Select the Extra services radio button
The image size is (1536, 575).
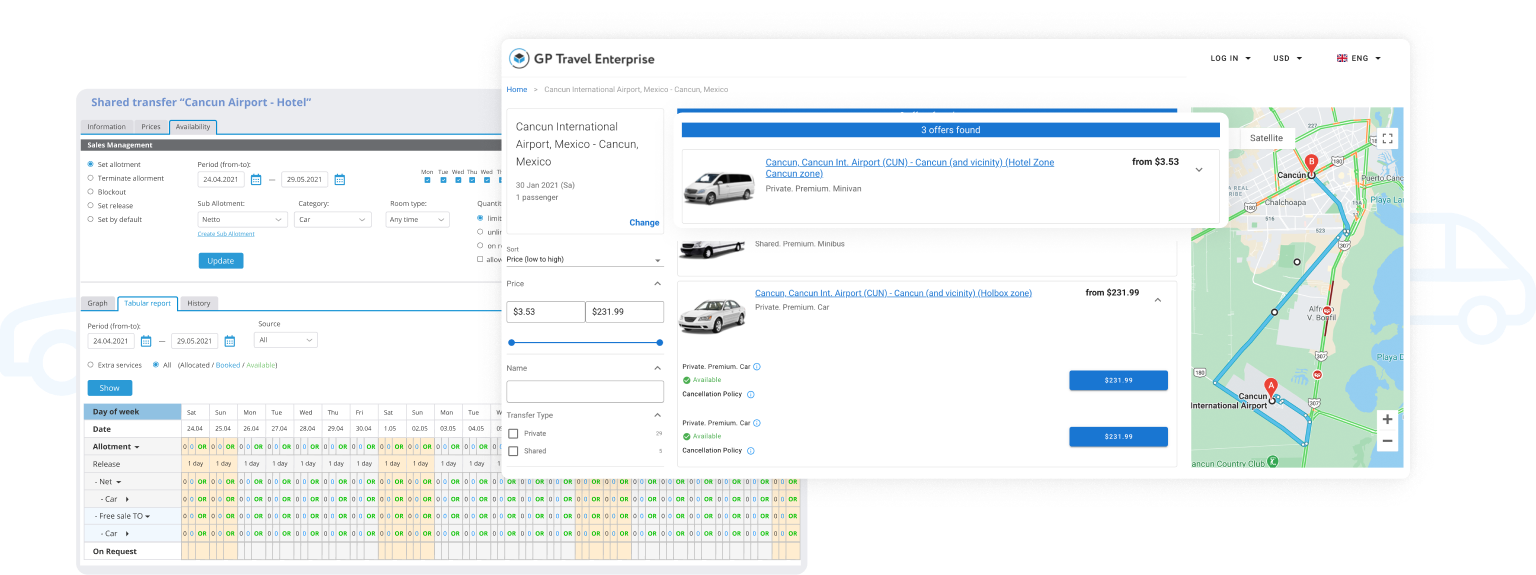point(91,365)
